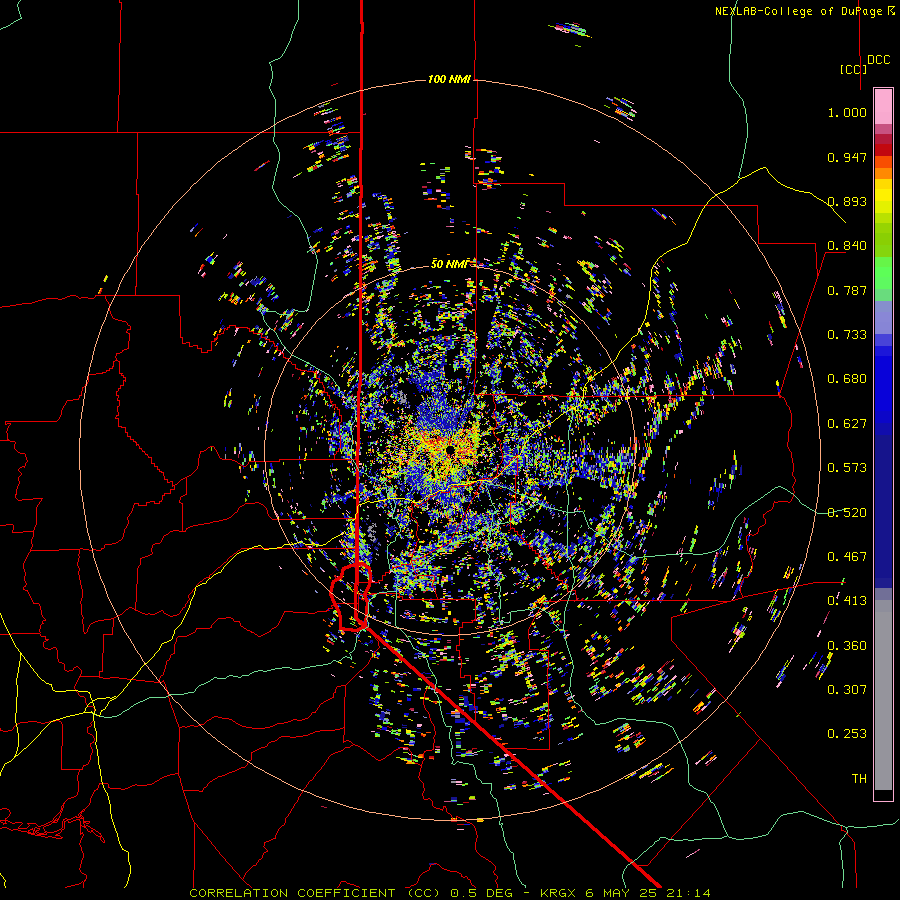Viewport: 900px width, 900px height.
Task: Click the 50 NMI range ring label
Action: [x=449, y=264]
